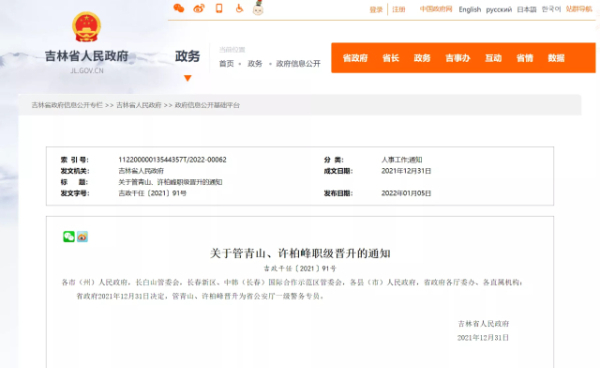Open the Weibo icon in top bar
This screenshot has width=600, height=368.
tap(199, 8)
